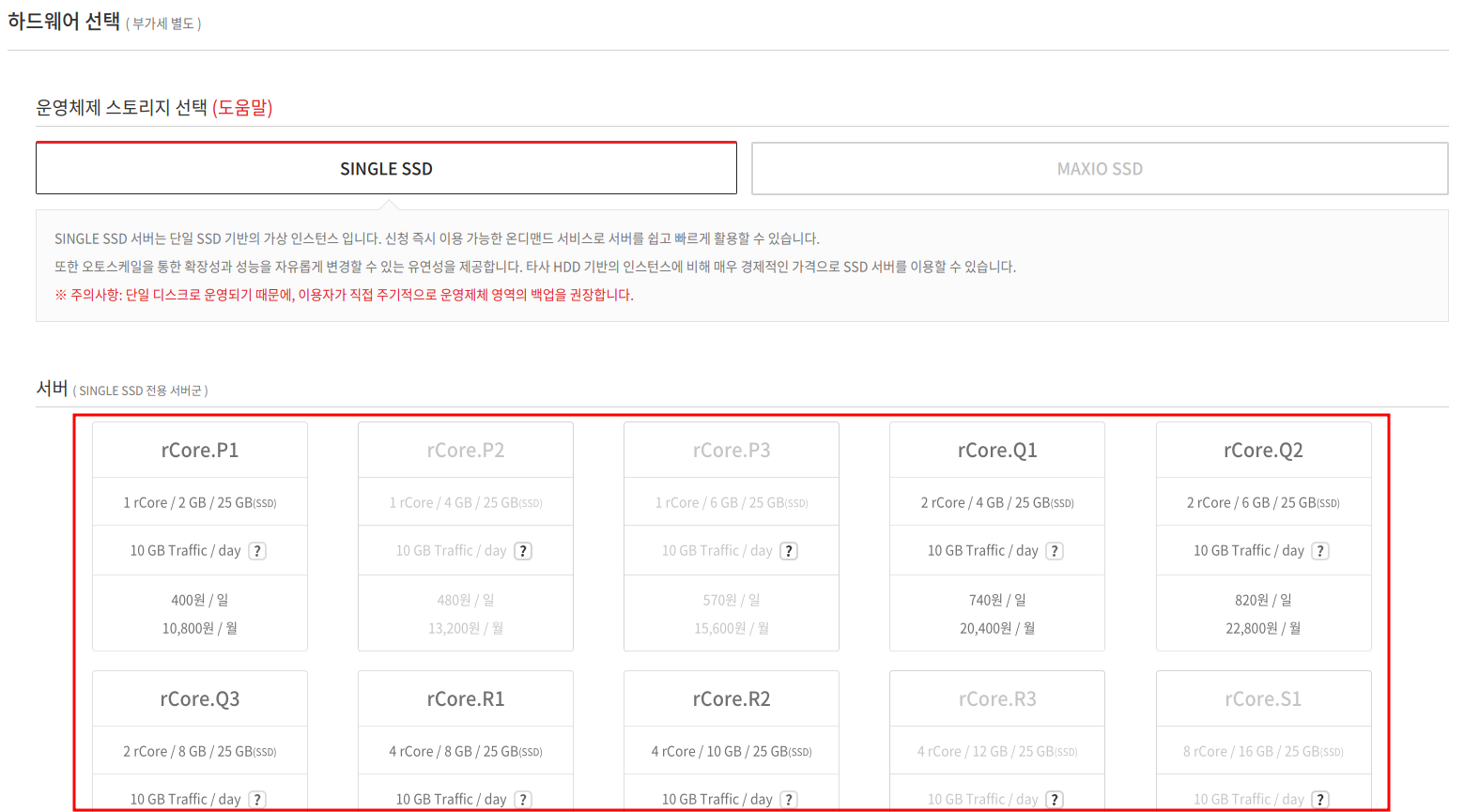The width and height of the screenshot is (1464, 812).
Task: Click the traffic help icon for rCore.Q3
Action: [x=257, y=800]
